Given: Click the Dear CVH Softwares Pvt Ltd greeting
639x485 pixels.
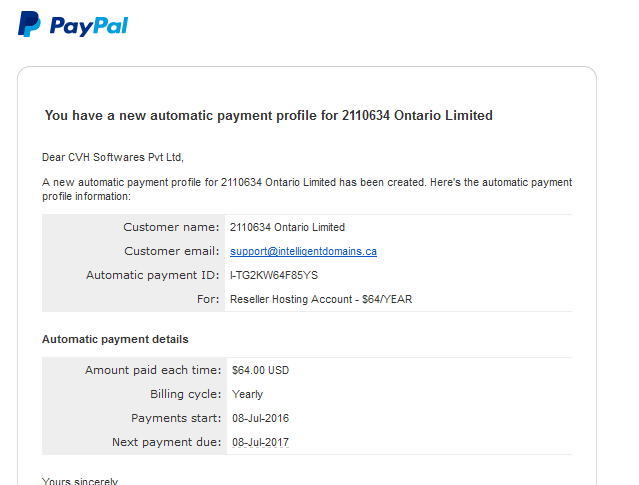Looking at the screenshot, I should pos(113,157).
